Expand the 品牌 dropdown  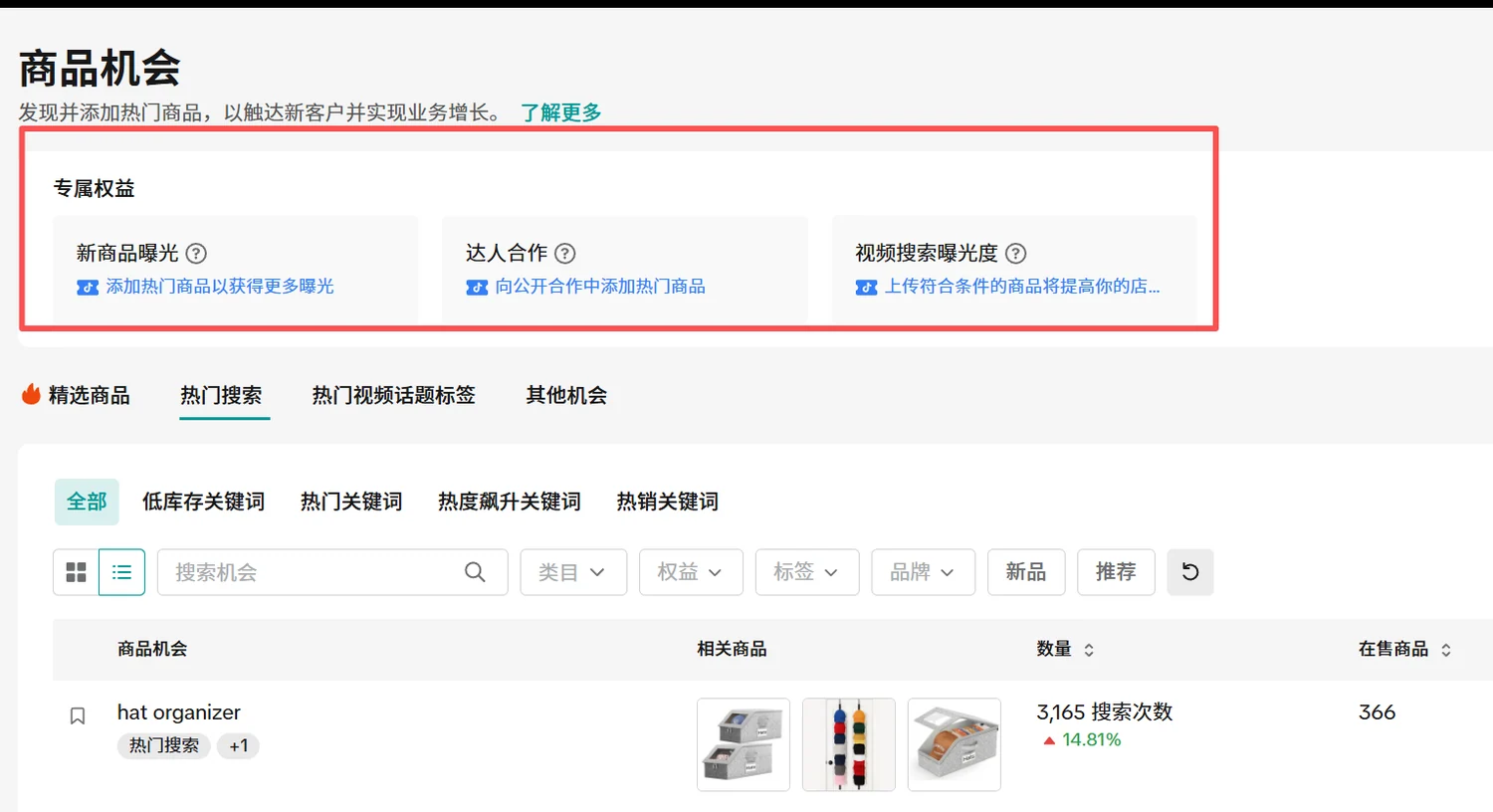(923, 572)
